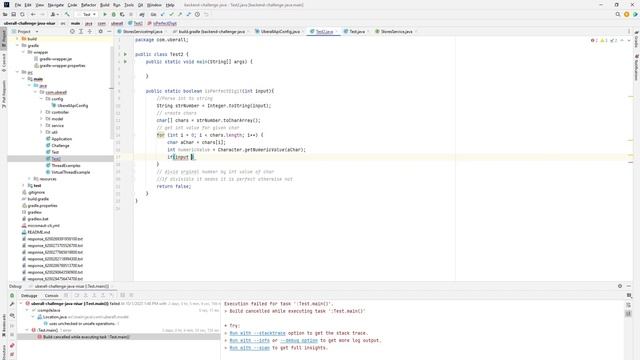
Task: Open the Refactor menu
Action: pyautogui.click(x=88, y=5)
